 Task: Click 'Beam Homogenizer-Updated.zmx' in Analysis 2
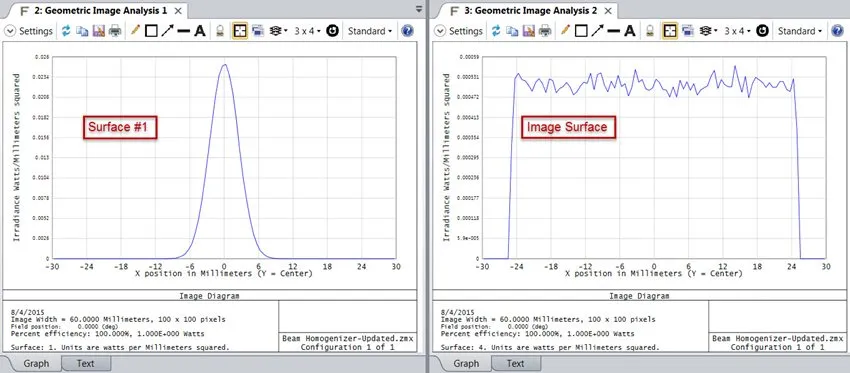(777, 338)
